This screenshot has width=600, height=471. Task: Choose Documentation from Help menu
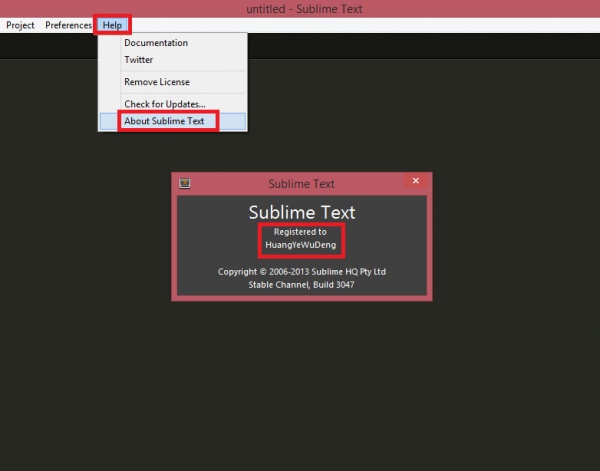click(x=173, y=43)
